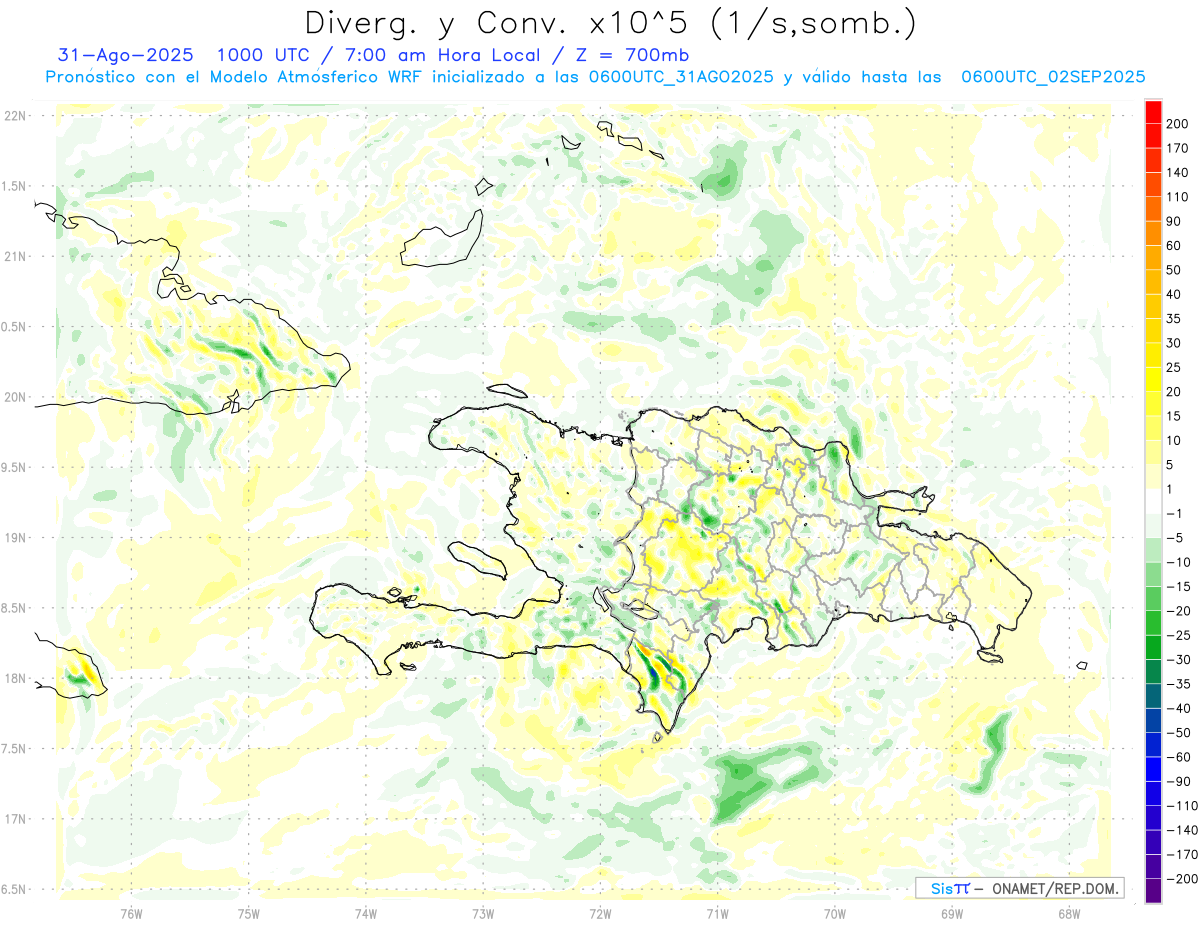Click the '20N' latitude label

coord(15,397)
